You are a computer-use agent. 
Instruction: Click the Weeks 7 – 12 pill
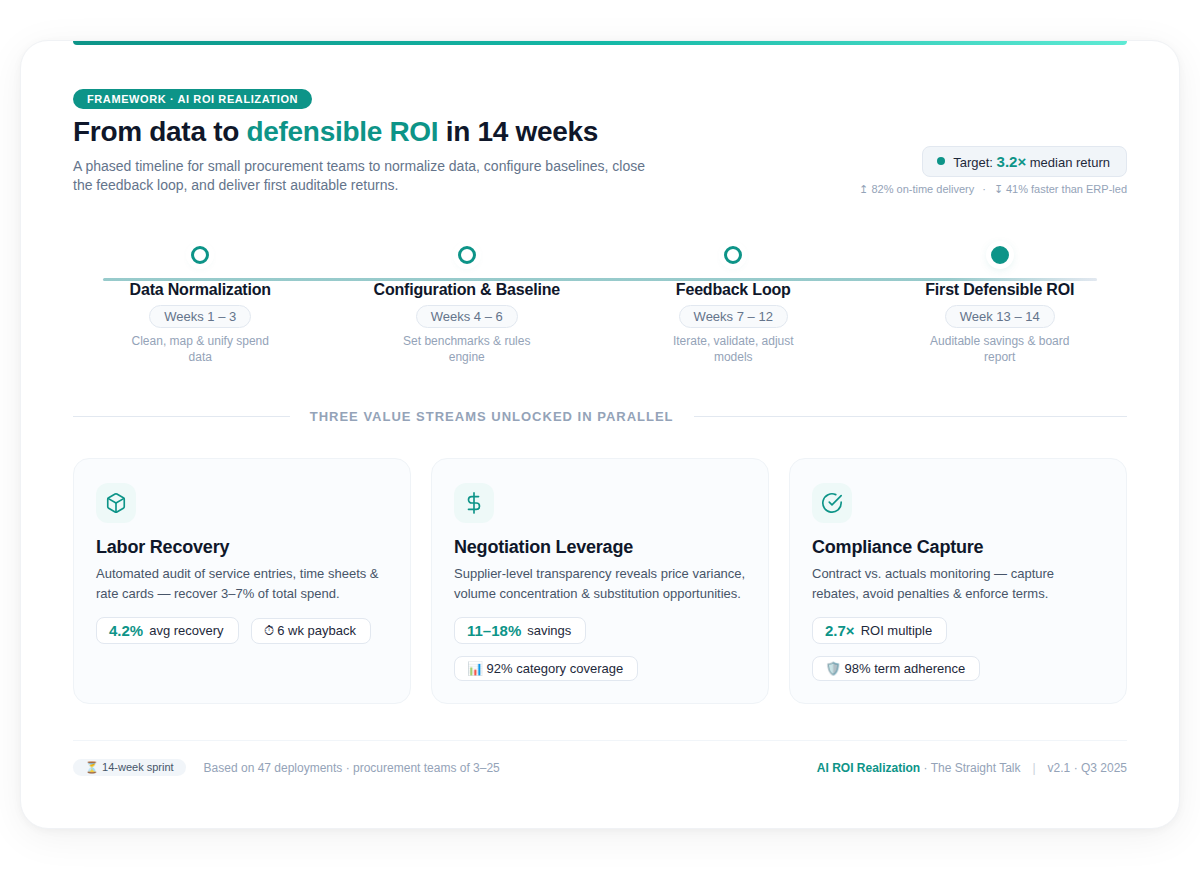tap(733, 317)
